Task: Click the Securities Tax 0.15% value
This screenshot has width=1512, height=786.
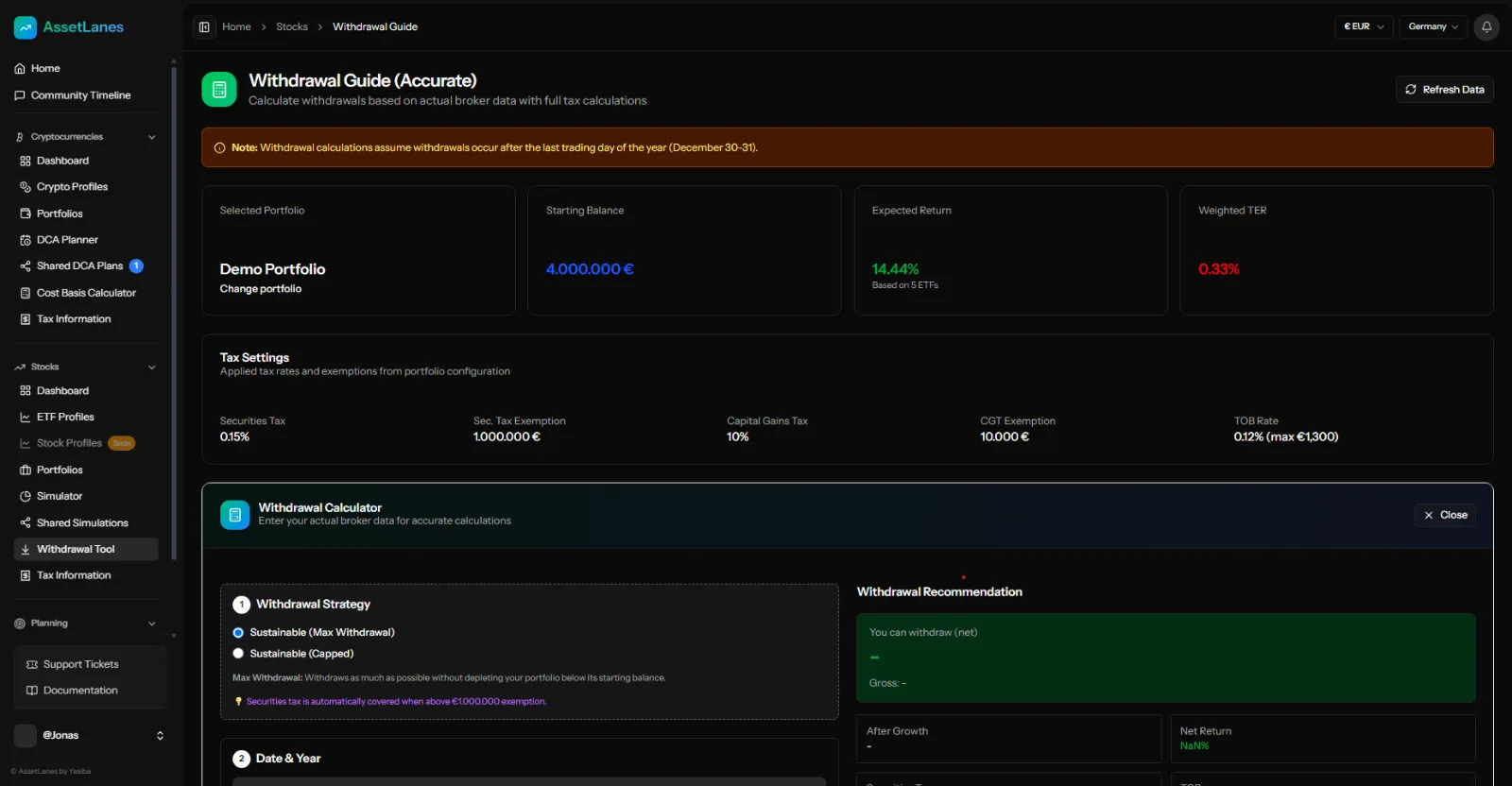Action: click(x=234, y=437)
